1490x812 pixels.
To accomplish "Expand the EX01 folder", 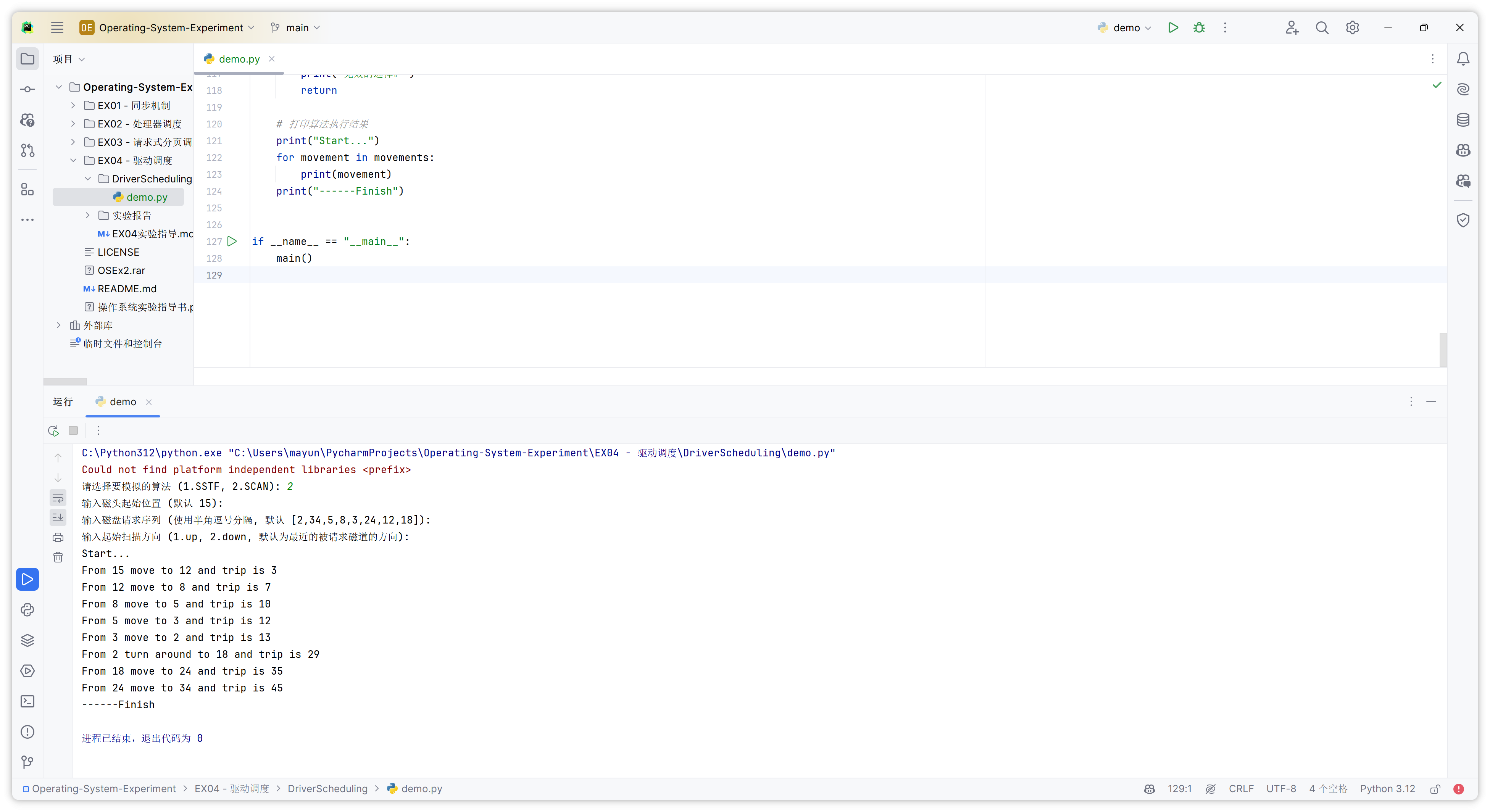I will [x=73, y=105].
